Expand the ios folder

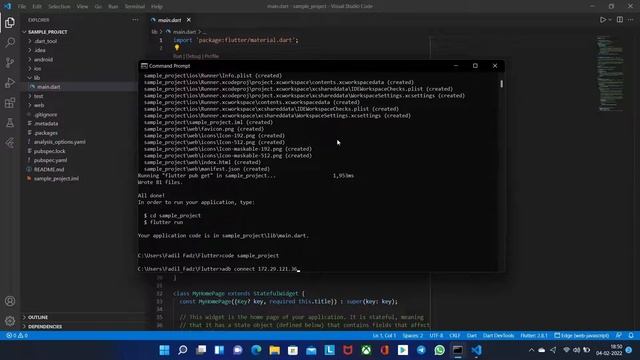37,69
